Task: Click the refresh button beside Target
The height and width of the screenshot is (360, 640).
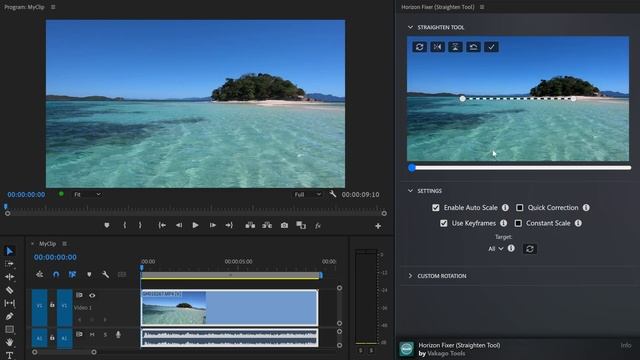Action: 530,249
